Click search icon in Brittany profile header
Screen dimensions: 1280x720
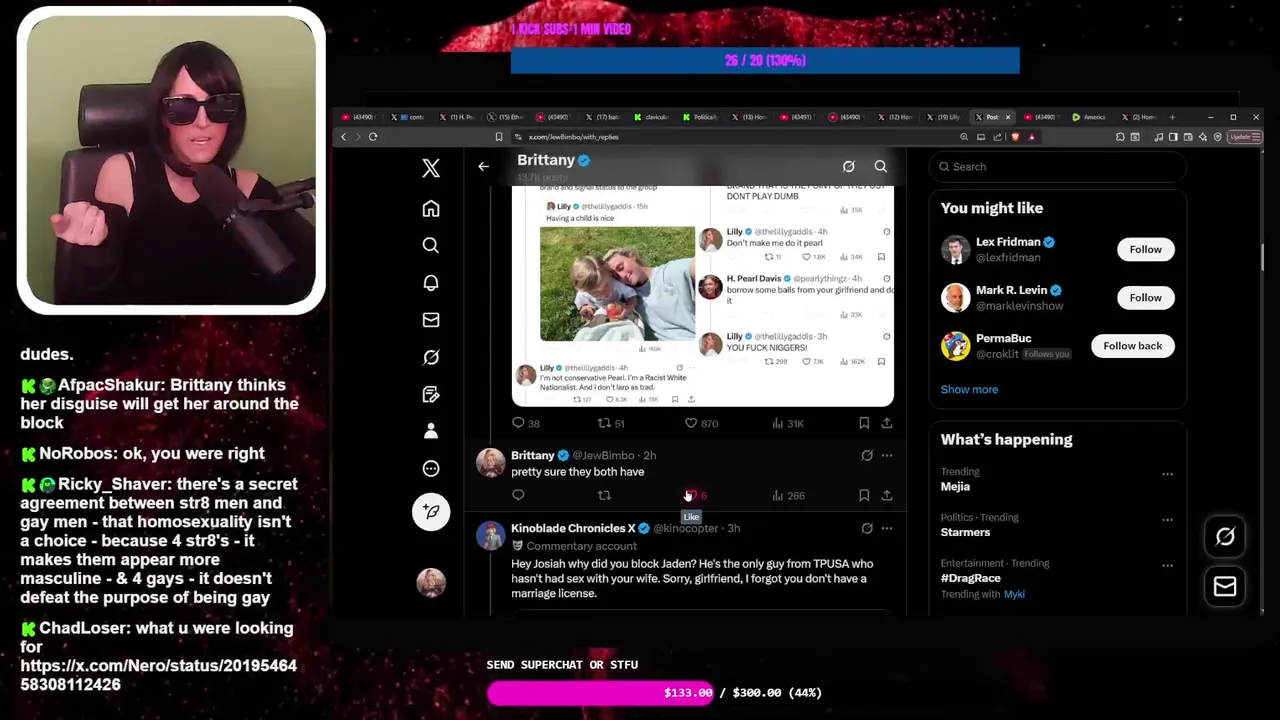pos(880,166)
